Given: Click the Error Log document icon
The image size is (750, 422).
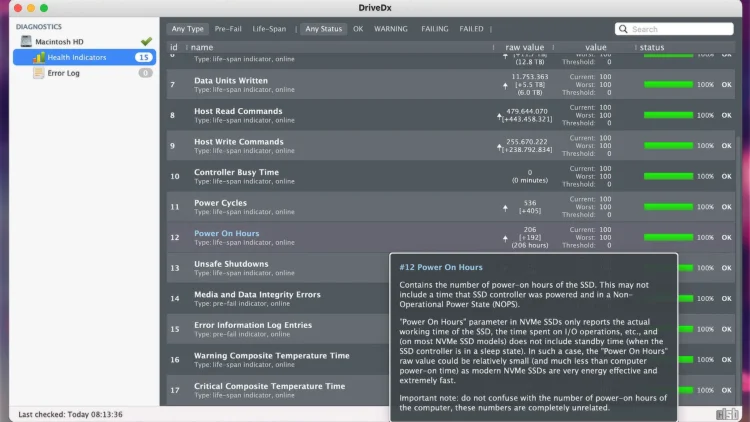Looking at the screenshot, I should click(x=38, y=73).
